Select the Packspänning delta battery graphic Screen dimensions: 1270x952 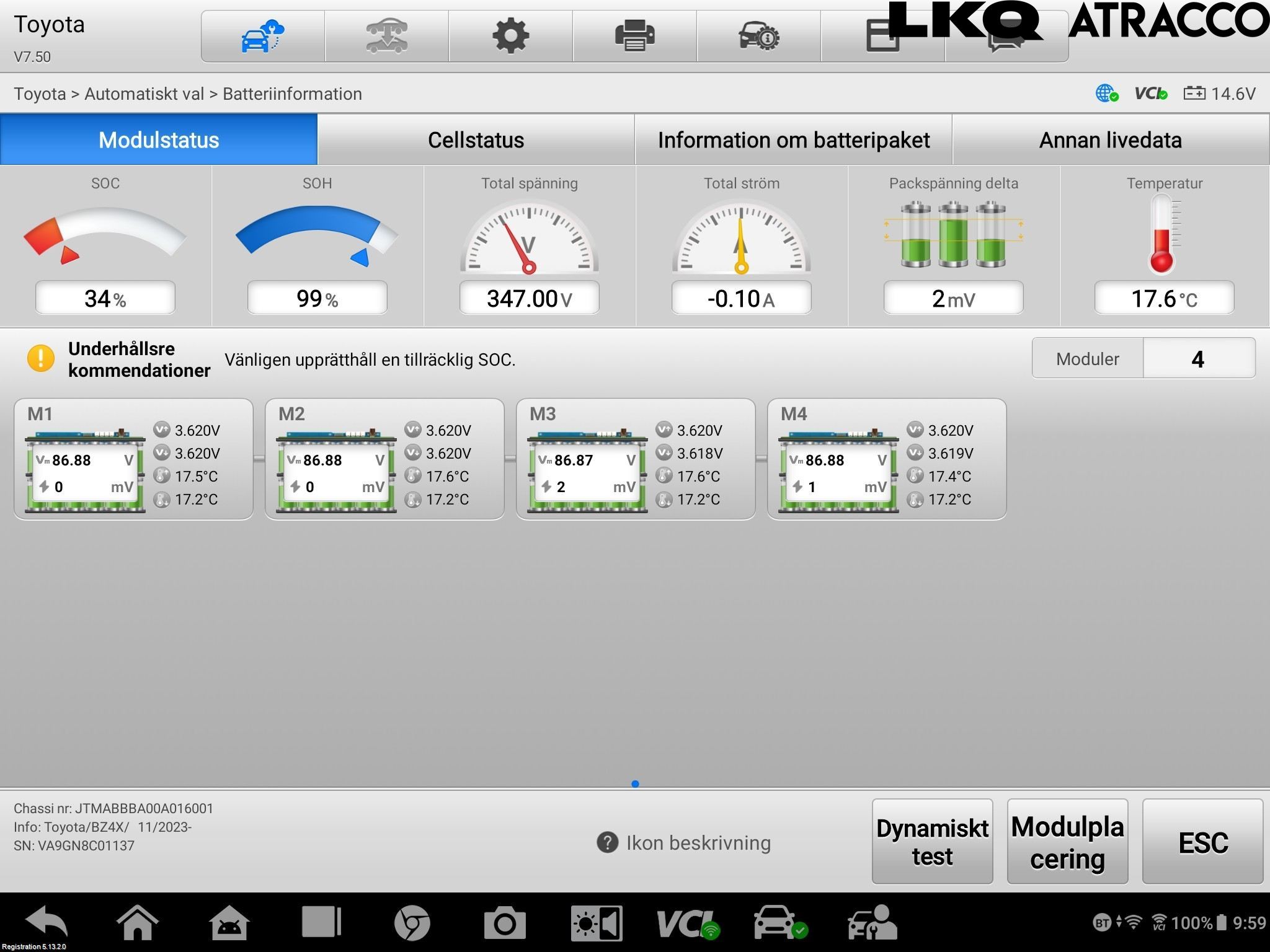[x=953, y=234]
